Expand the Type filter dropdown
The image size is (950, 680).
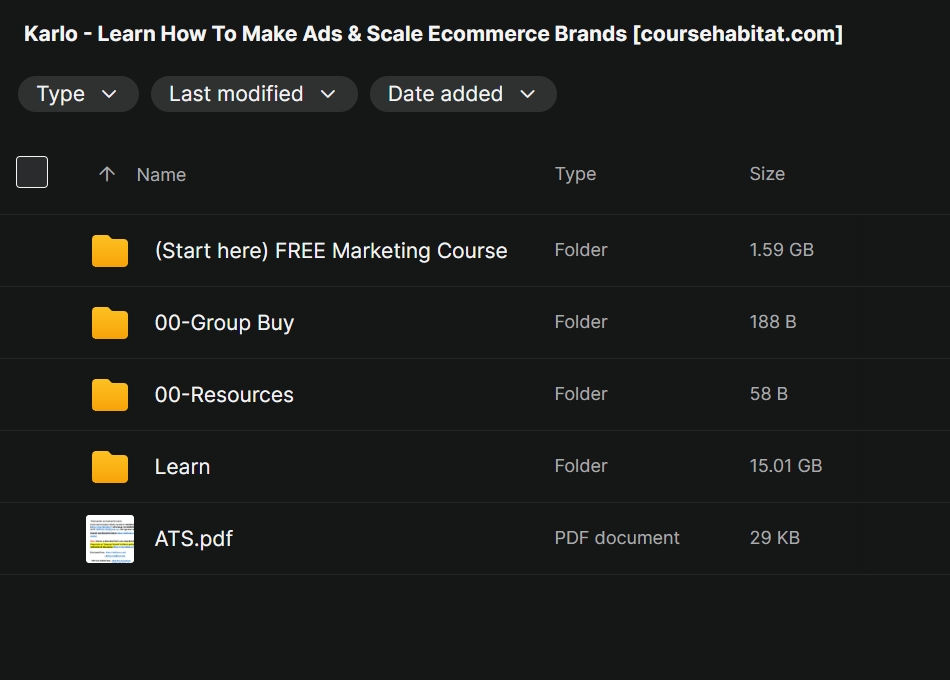(77, 94)
